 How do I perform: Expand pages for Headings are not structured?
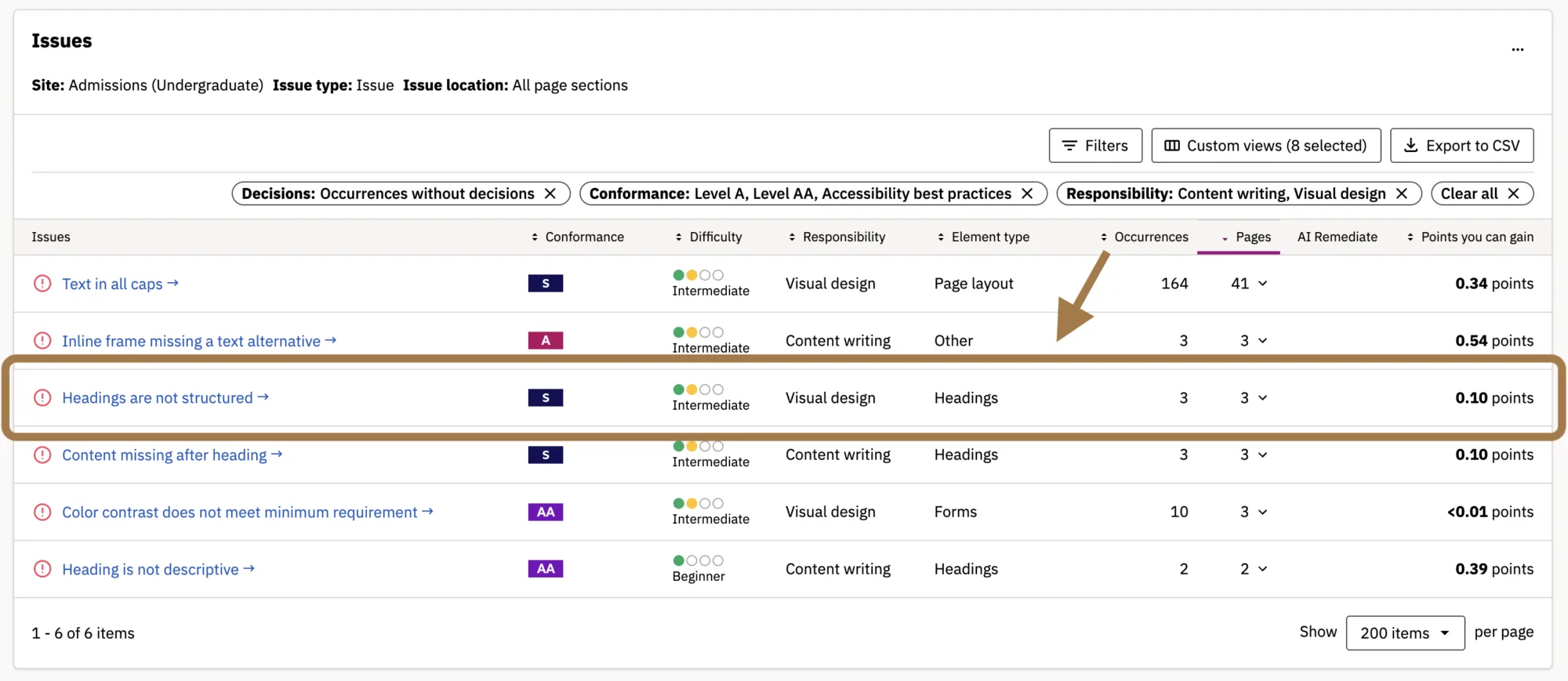pos(1262,398)
